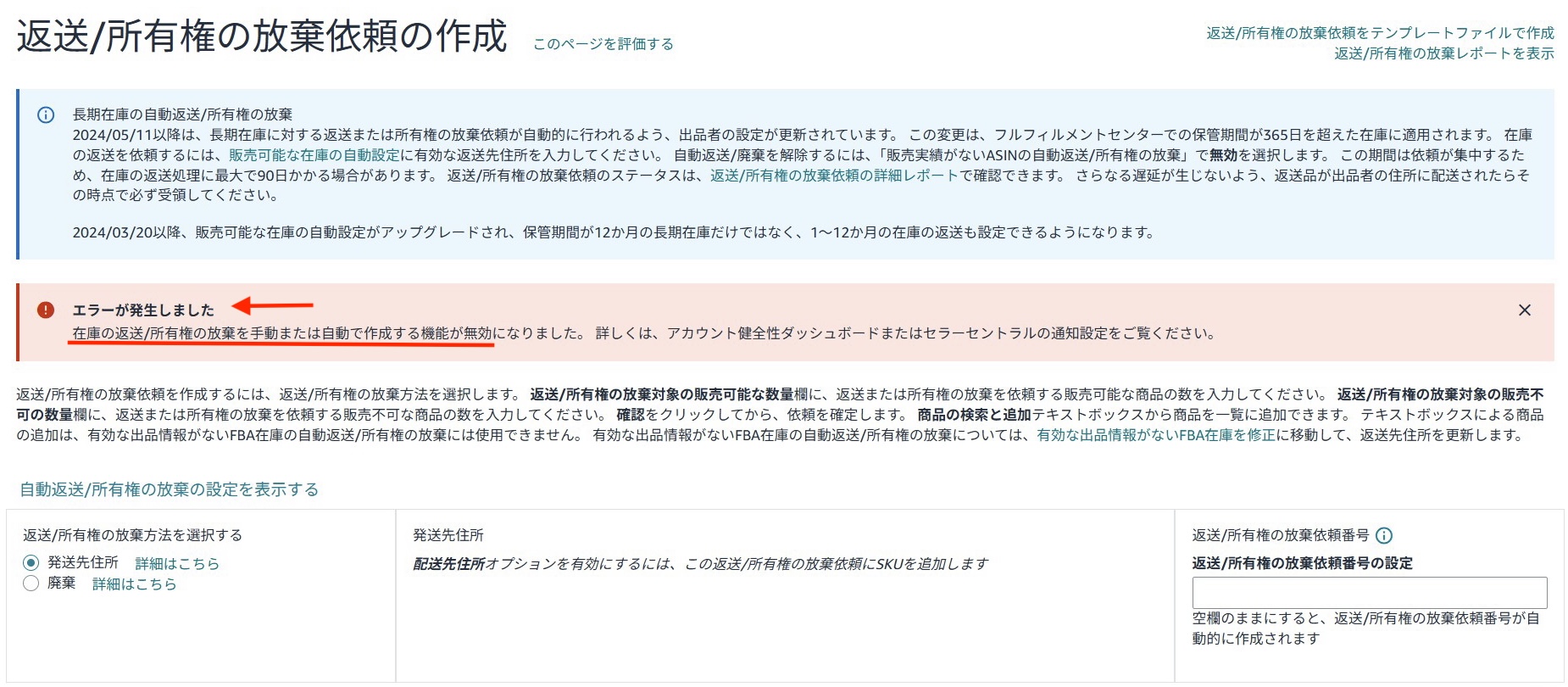Click the red error exclamation icon
This screenshot has width=1568, height=687.
click(46, 310)
